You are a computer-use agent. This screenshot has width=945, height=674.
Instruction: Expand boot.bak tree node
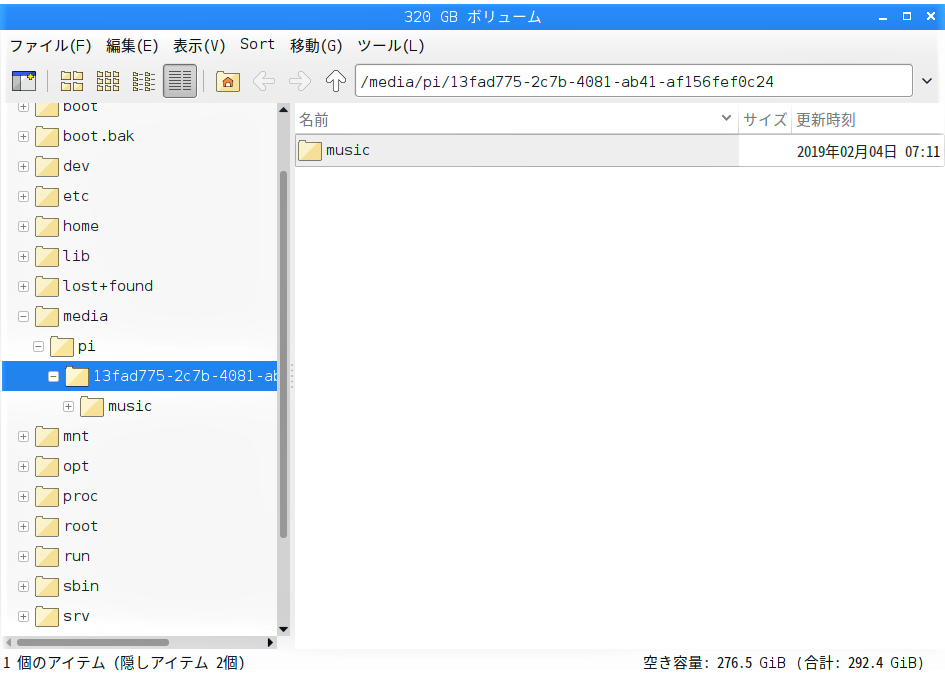24,136
